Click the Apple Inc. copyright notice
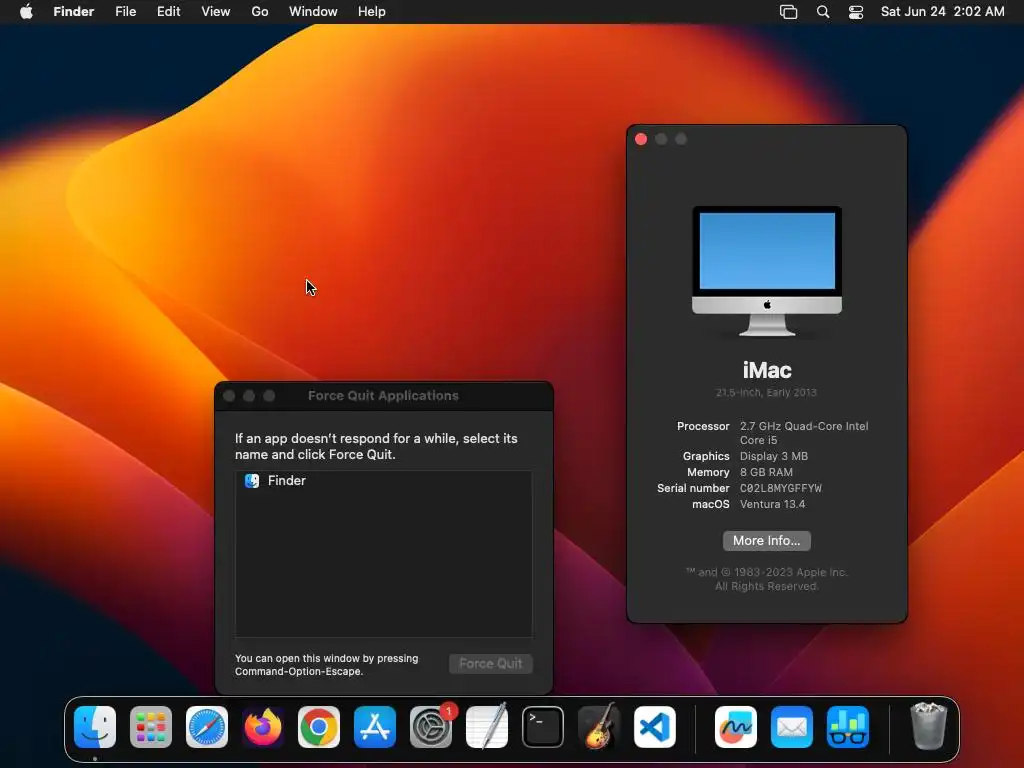The width and height of the screenshot is (1024, 768). tap(767, 579)
